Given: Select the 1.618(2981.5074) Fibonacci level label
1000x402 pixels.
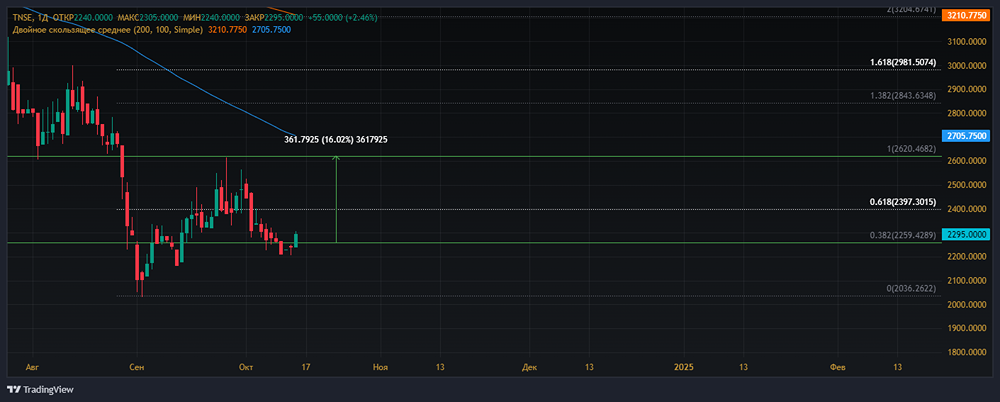Looking at the screenshot, I should [903, 63].
